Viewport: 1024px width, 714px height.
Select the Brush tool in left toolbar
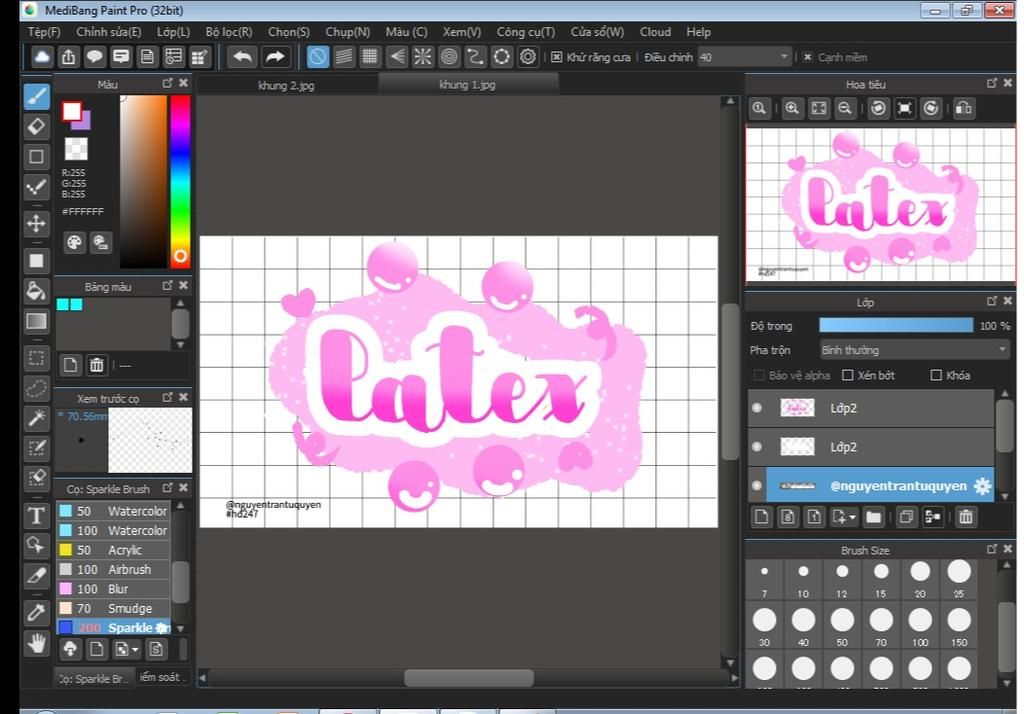click(37, 97)
